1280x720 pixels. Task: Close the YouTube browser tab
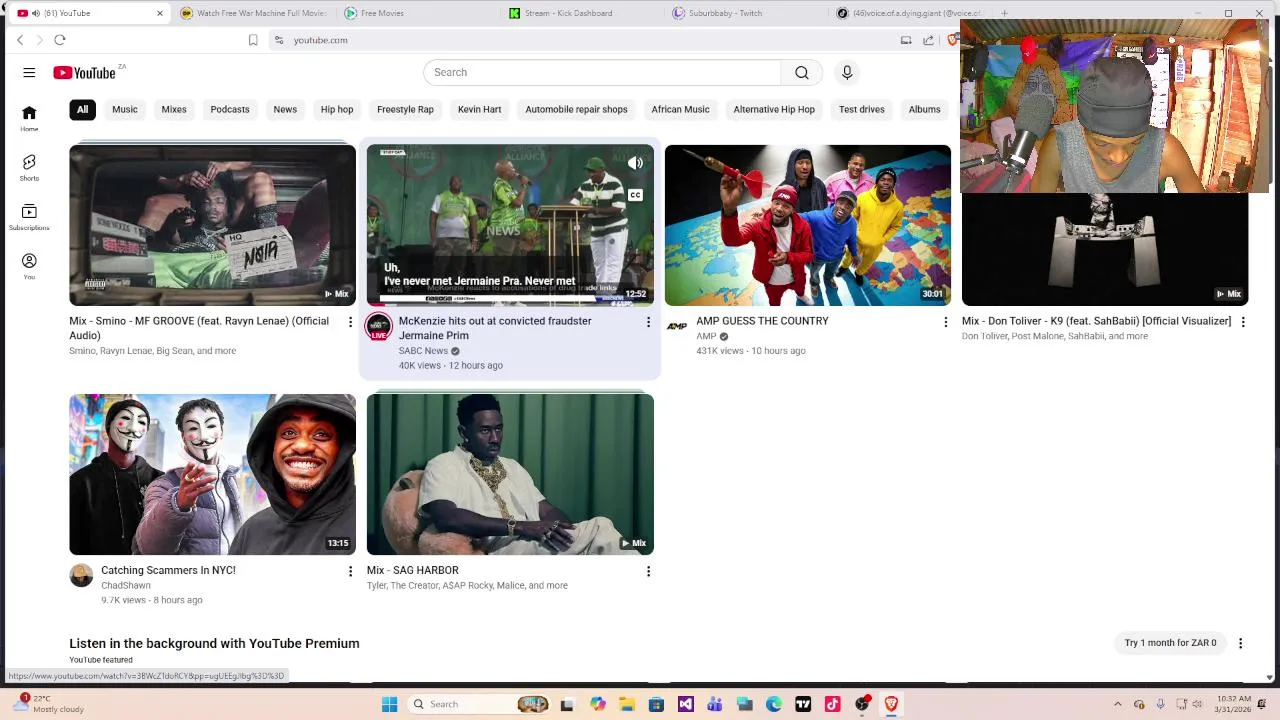click(159, 13)
